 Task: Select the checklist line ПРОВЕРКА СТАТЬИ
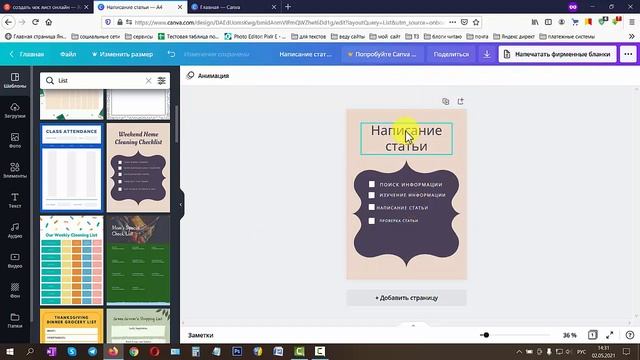pyautogui.click(x=398, y=220)
